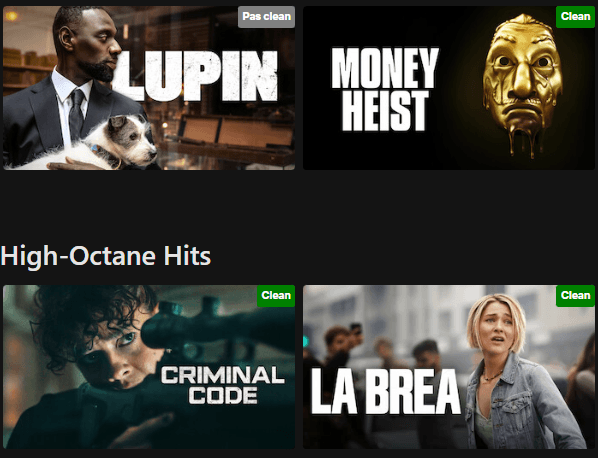Open the La Brea show thumbnail
Image resolution: width=598 pixels, height=458 pixels.
tap(449, 367)
